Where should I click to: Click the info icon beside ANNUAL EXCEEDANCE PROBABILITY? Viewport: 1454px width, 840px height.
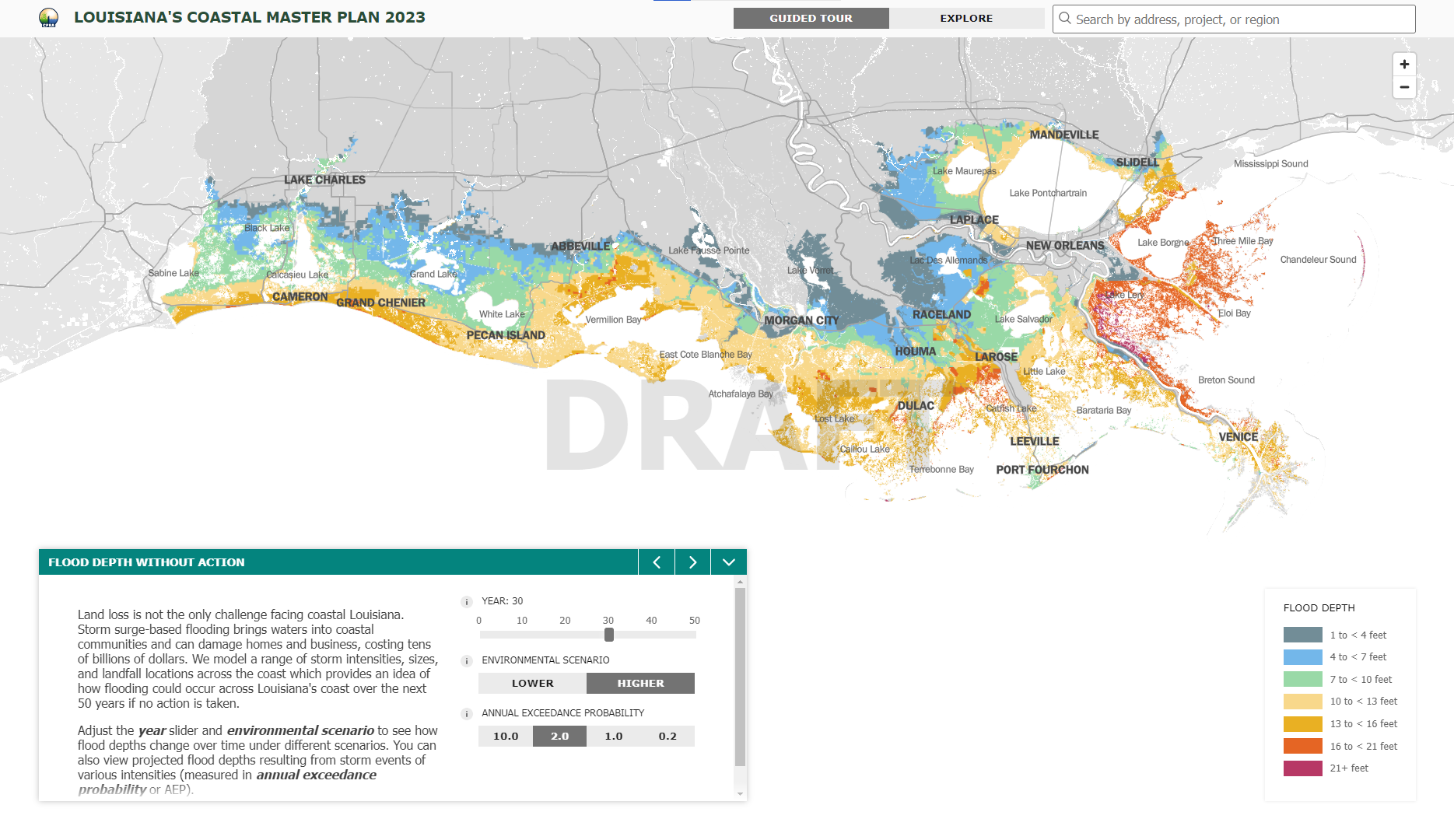pyautogui.click(x=467, y=713)
